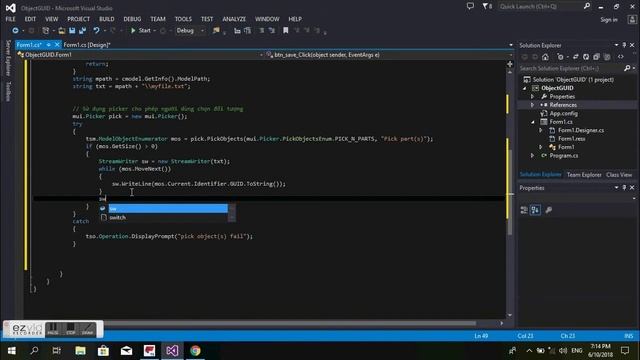Click the Find in Files toolbar icon
640x360 pixels.
(x=216, y=31)
